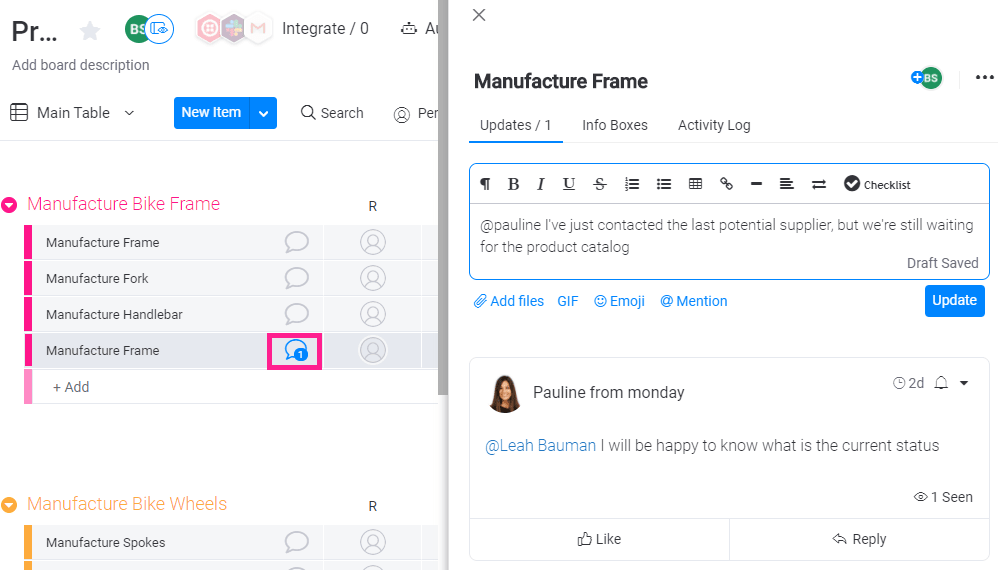Change text direction

coord(819,184)
